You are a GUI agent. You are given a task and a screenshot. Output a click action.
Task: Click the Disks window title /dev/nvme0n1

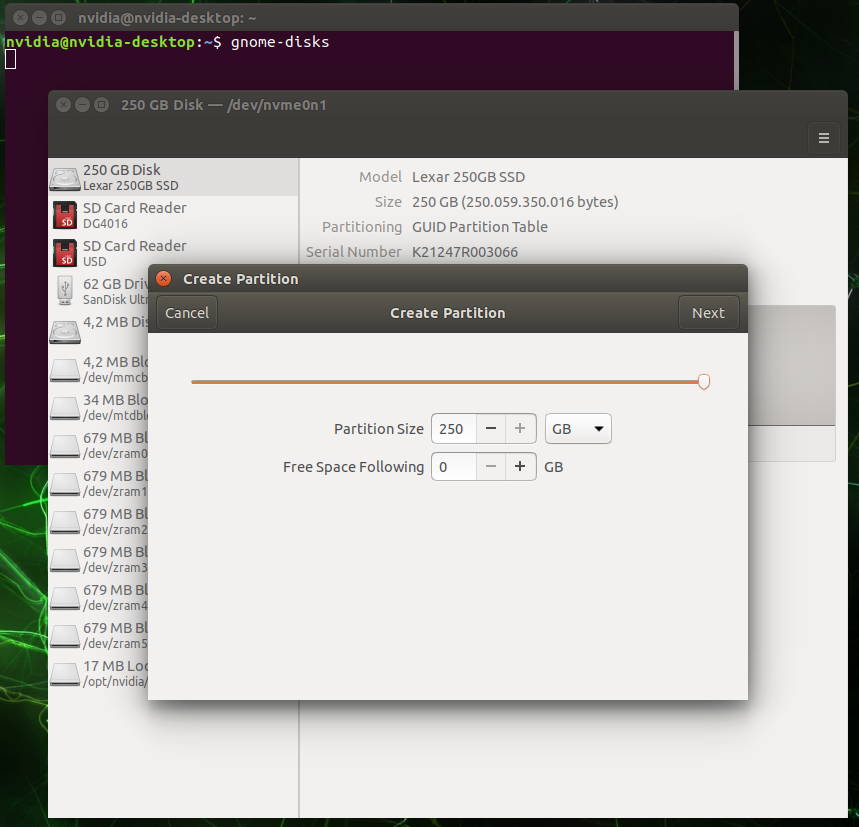224,105
